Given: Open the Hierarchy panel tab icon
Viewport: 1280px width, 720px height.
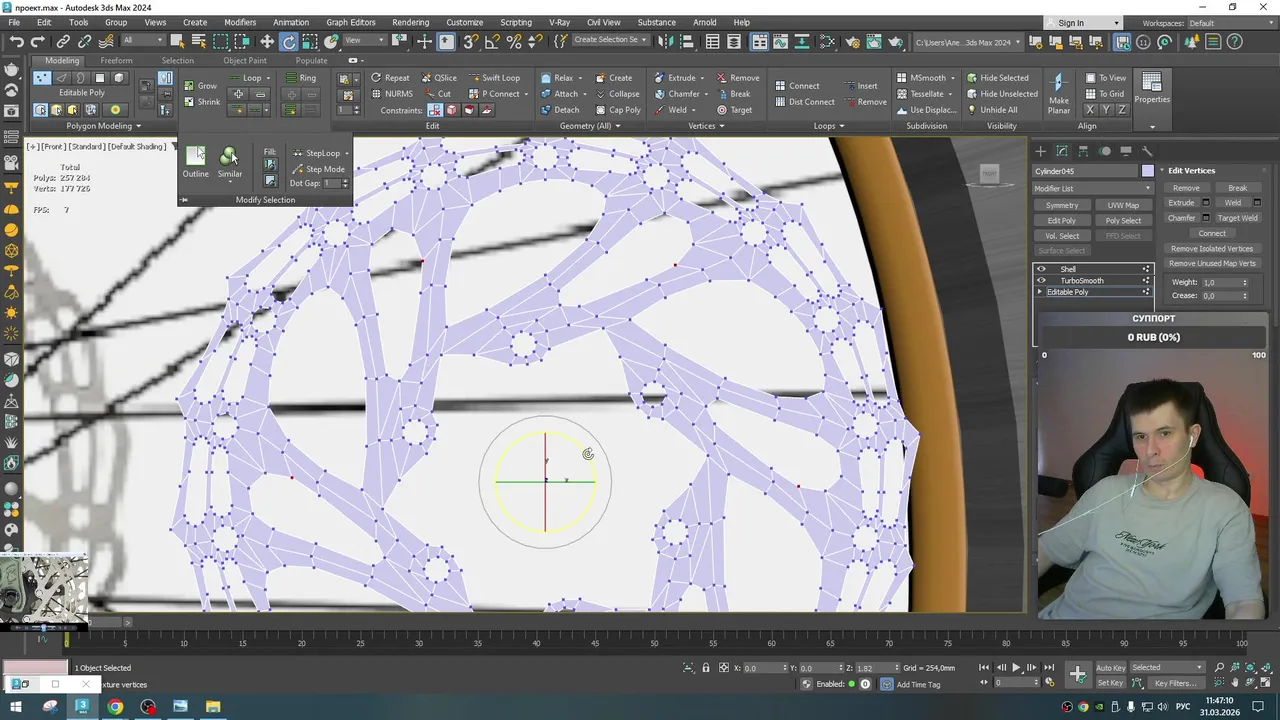Looking at the screenshot, I should pos(1083,151).
